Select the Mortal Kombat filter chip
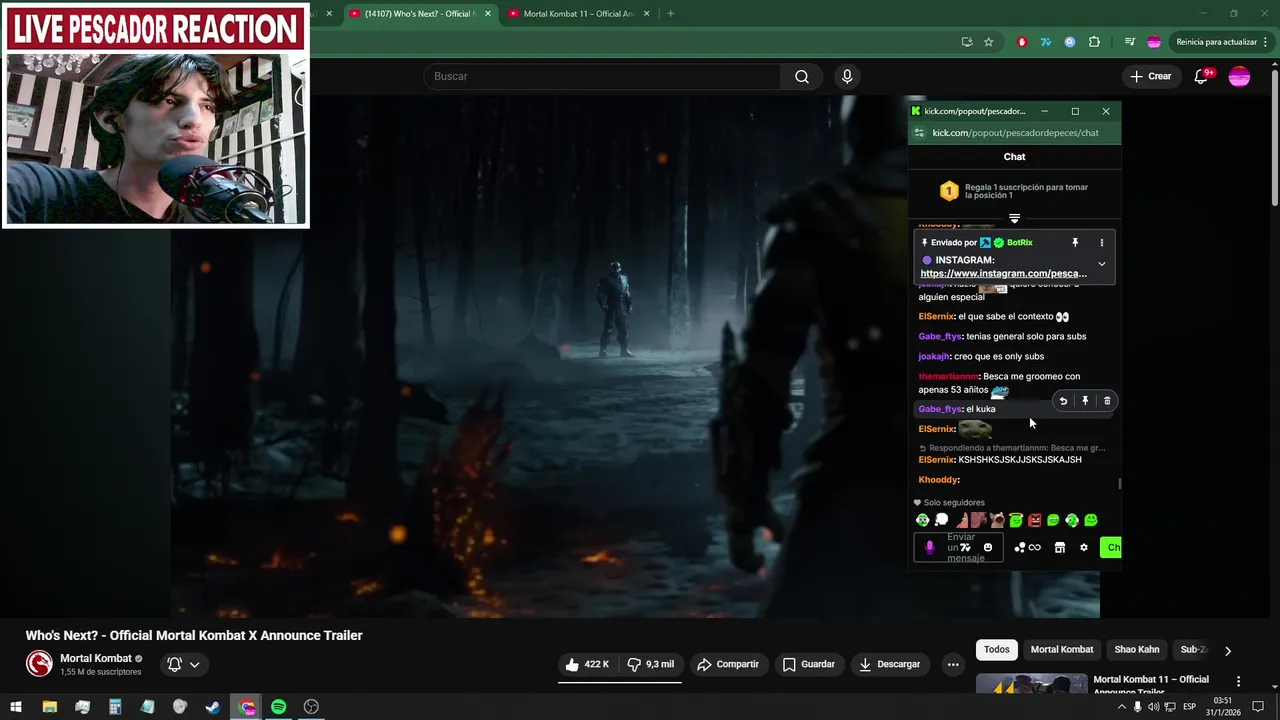The height and width of the screenshot is (720, 1280). (x=1062, y=650)
